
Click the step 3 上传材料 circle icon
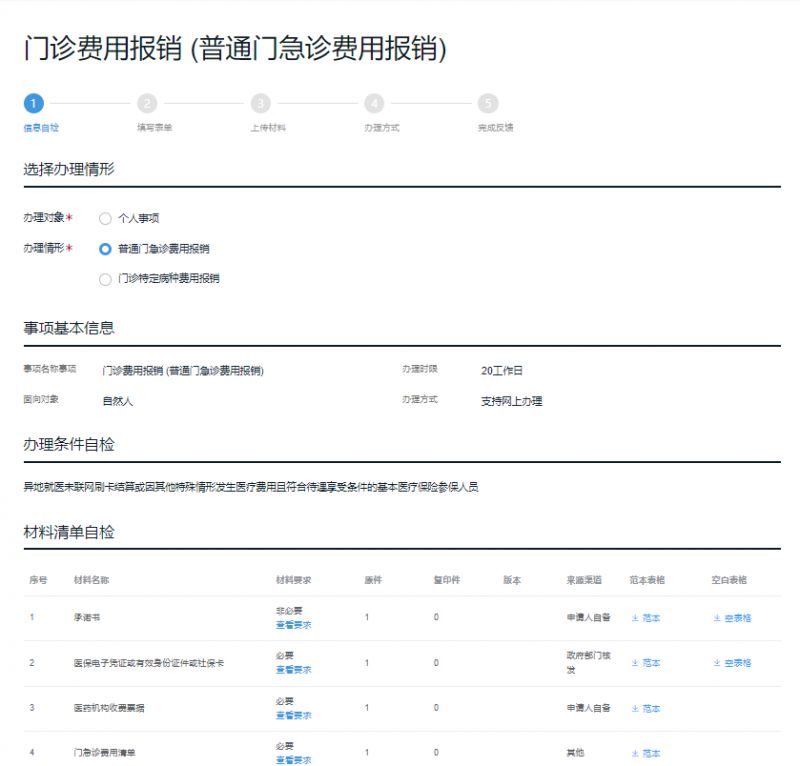pos(260,103)
